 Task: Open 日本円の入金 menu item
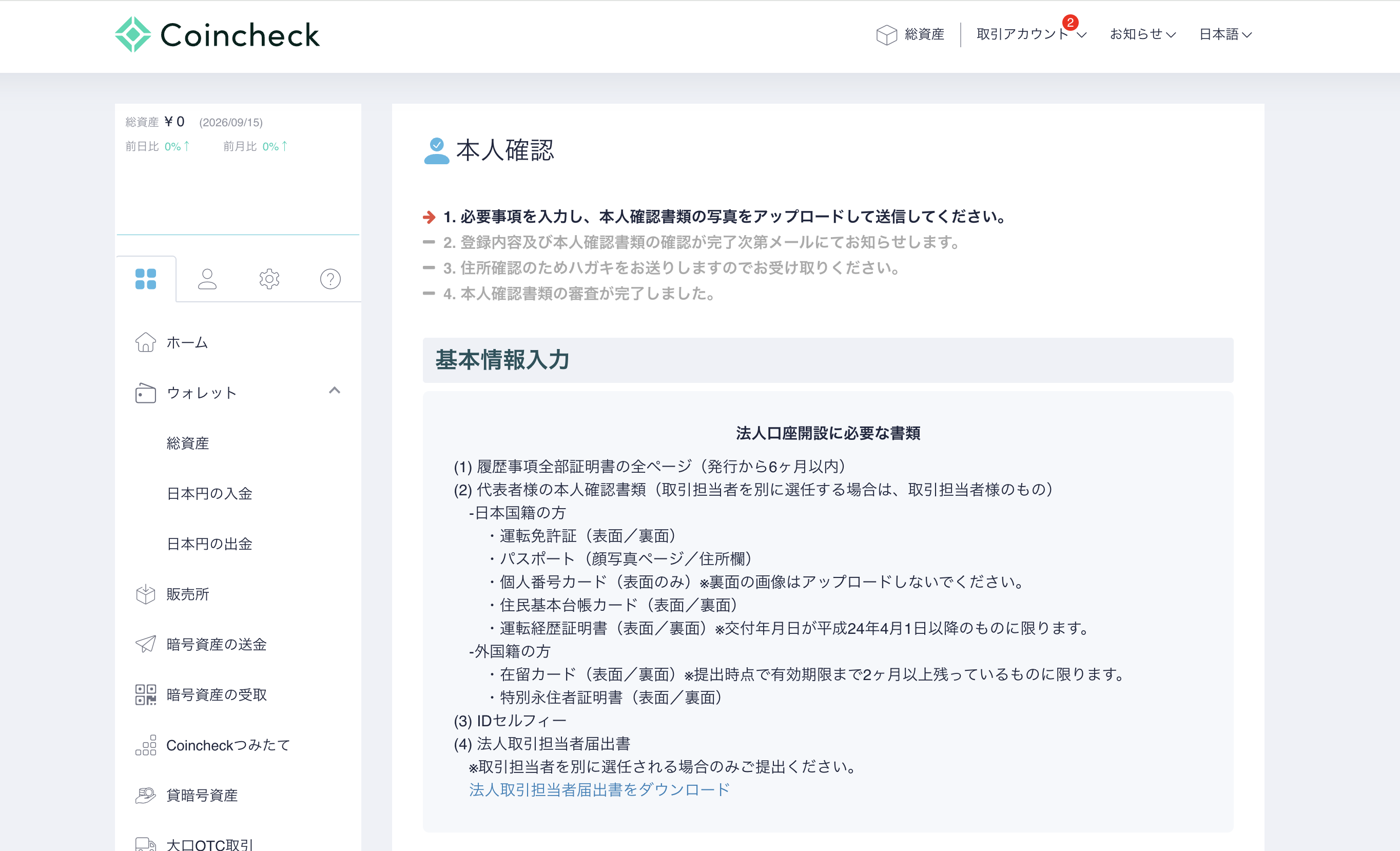tap(209, 494)
